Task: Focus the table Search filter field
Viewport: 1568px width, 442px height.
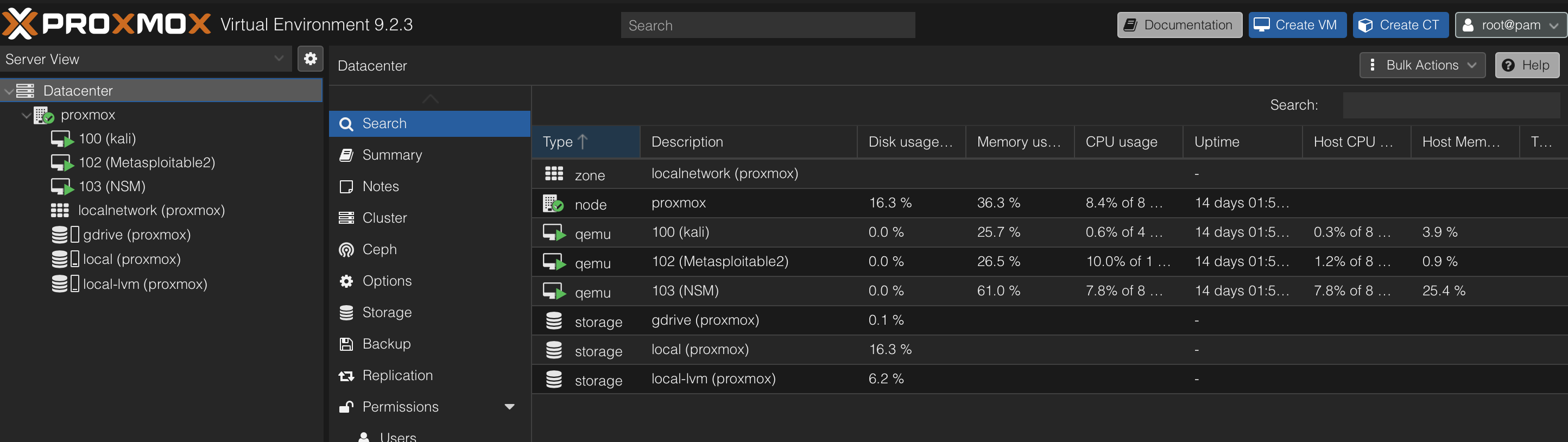Action: (1451, 105)
